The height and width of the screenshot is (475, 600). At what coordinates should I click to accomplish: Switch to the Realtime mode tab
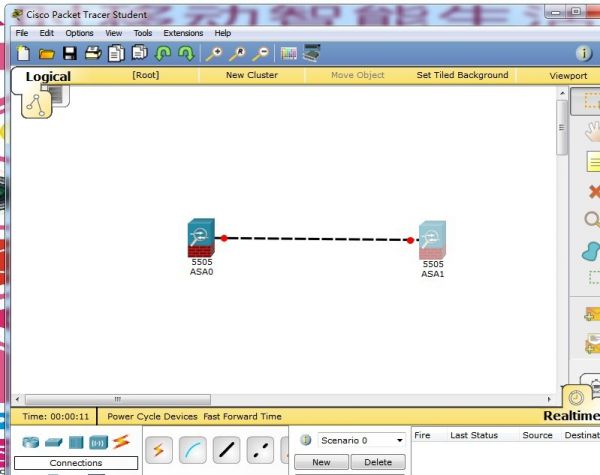[571, 416]
